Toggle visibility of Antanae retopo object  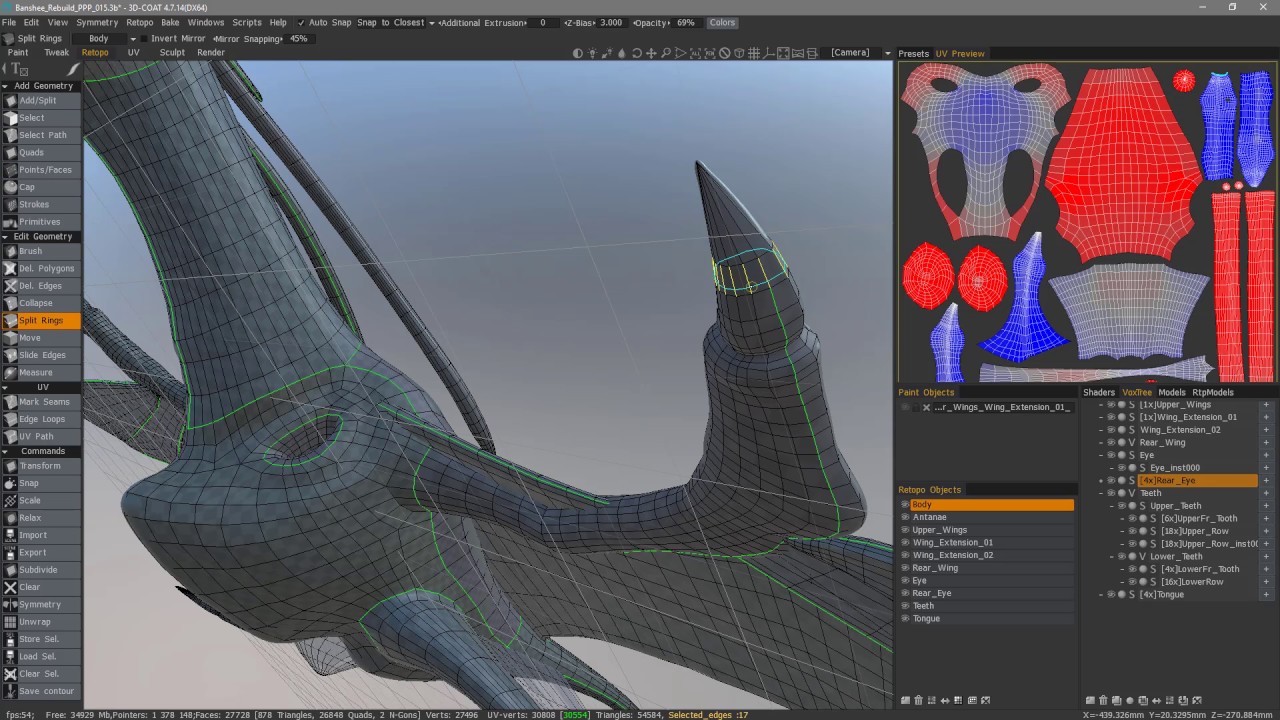905,517
